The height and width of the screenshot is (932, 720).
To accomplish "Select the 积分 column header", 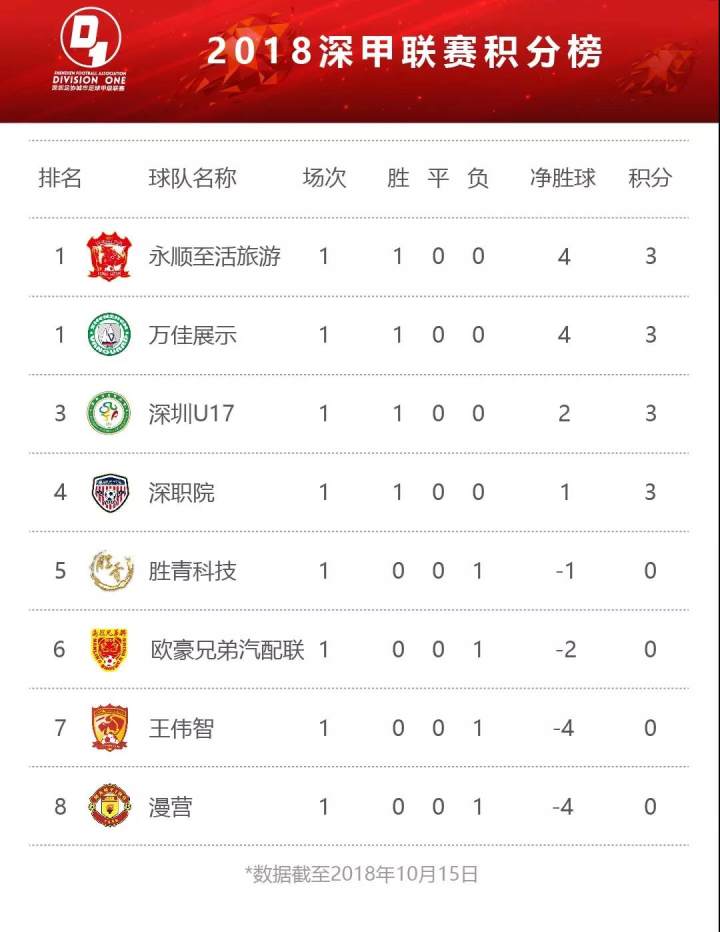I will click(x=650, y=178).
